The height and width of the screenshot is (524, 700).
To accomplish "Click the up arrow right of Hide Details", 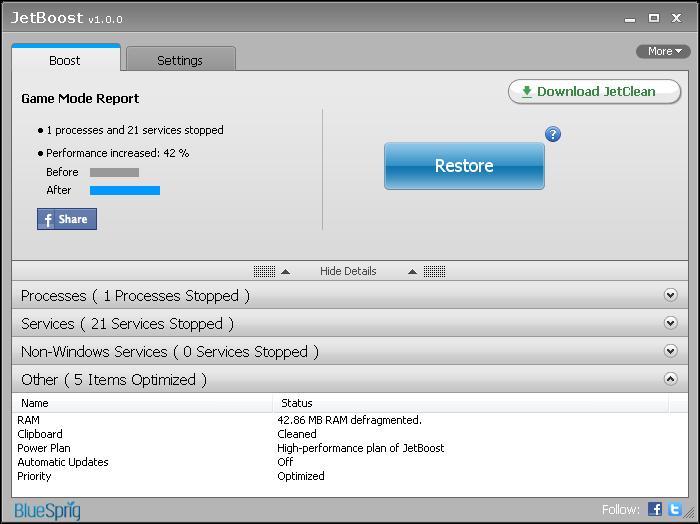I will [x=412, y=272].
